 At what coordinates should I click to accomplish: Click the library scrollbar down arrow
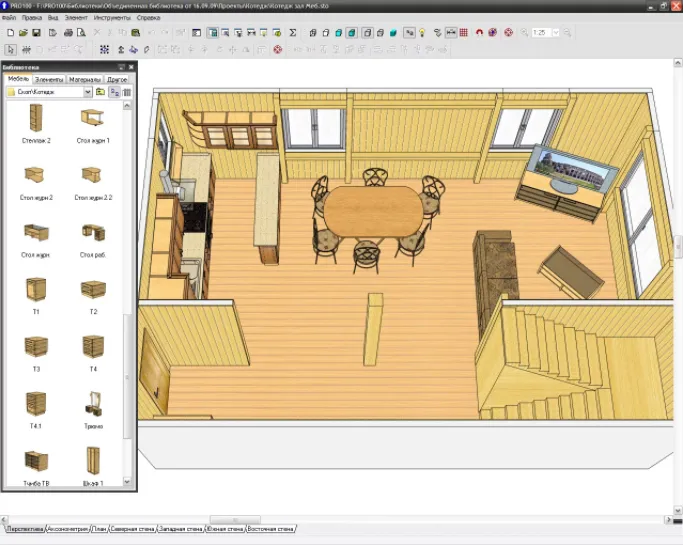click(x=127, y=481)
